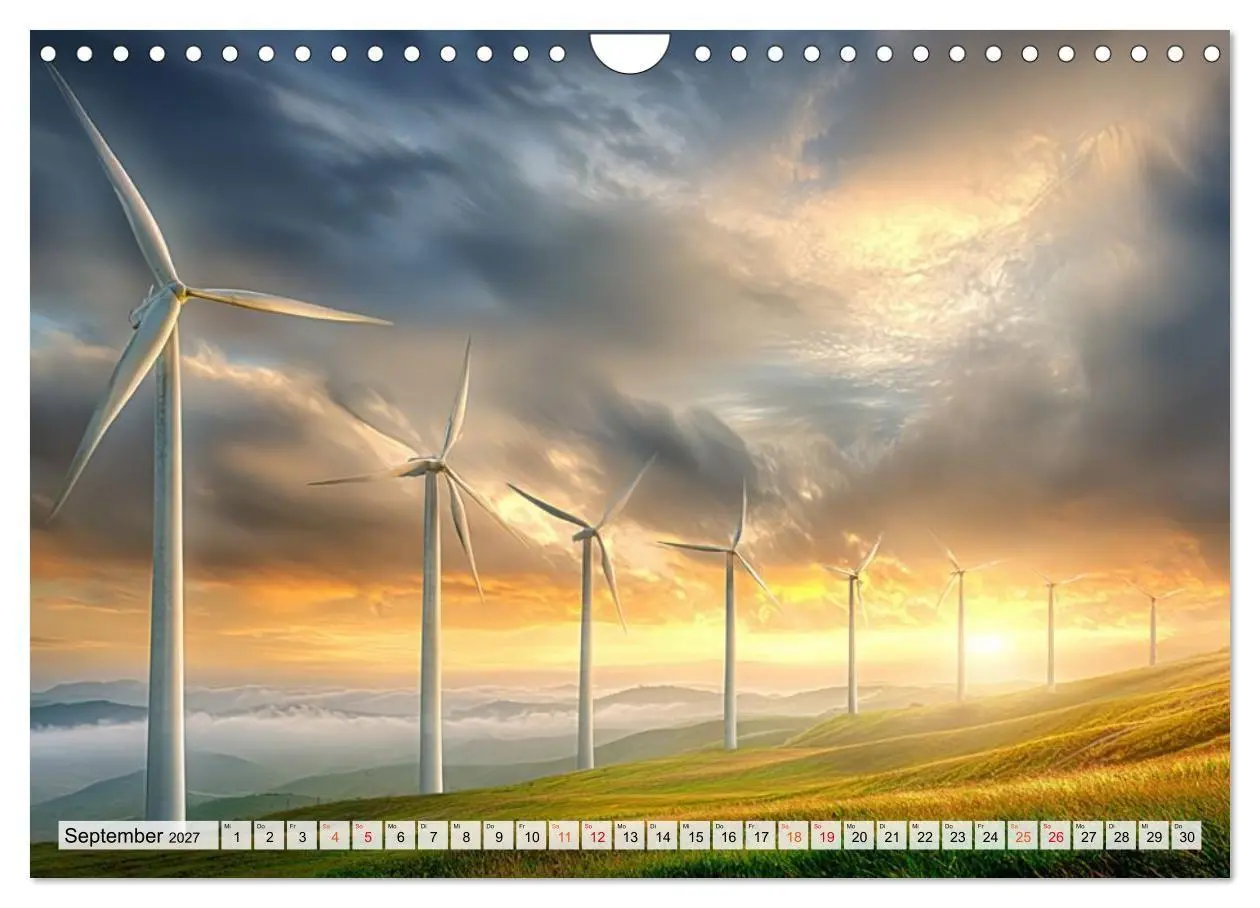This screenshot has width=1260, height=908.
Task: Select day 17 (Fr) in the calendar strip
Action: [761, 836]
